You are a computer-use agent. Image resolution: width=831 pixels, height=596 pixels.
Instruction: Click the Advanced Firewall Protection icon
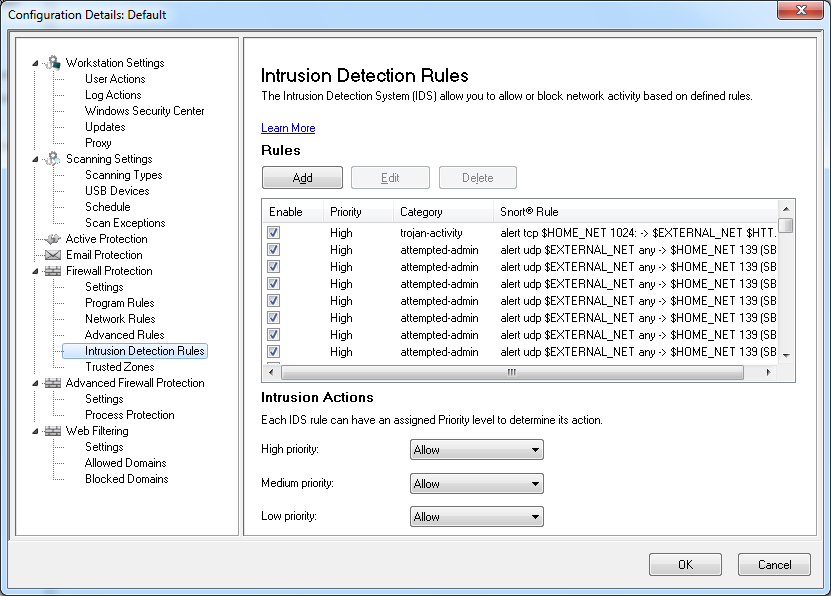tap(53, 383)
